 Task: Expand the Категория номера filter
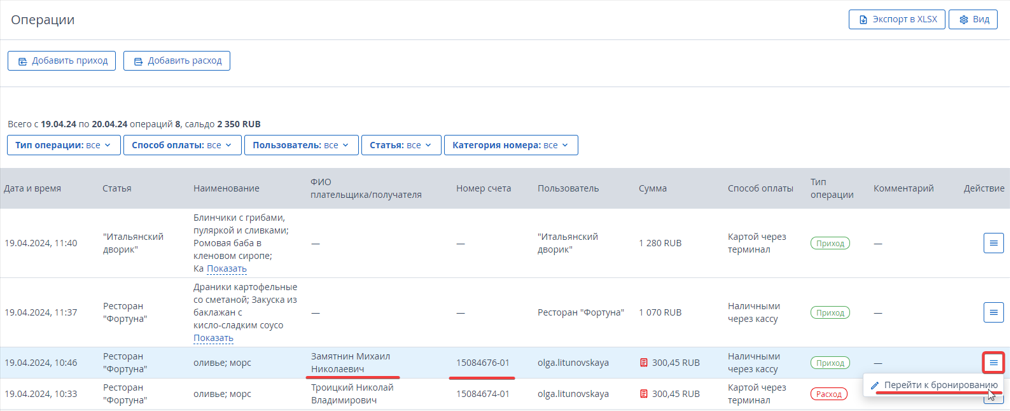pos(511,145)
